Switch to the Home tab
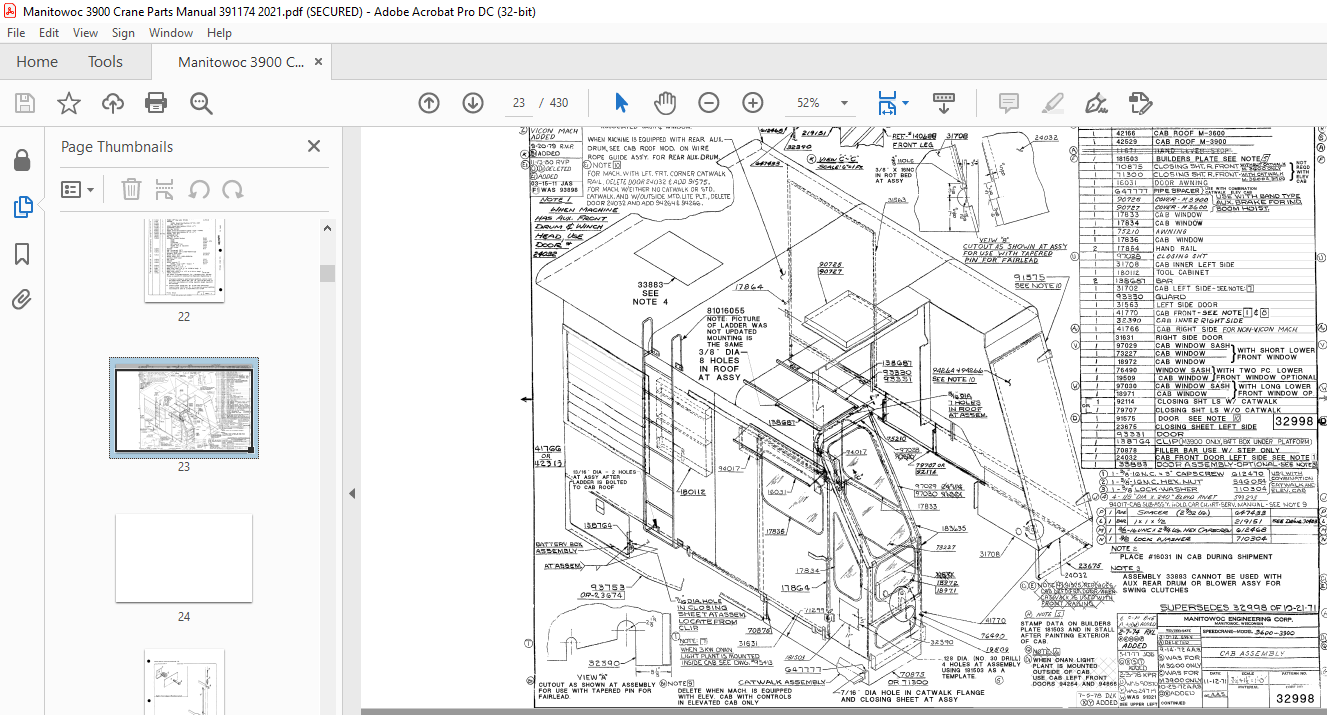 37,62
